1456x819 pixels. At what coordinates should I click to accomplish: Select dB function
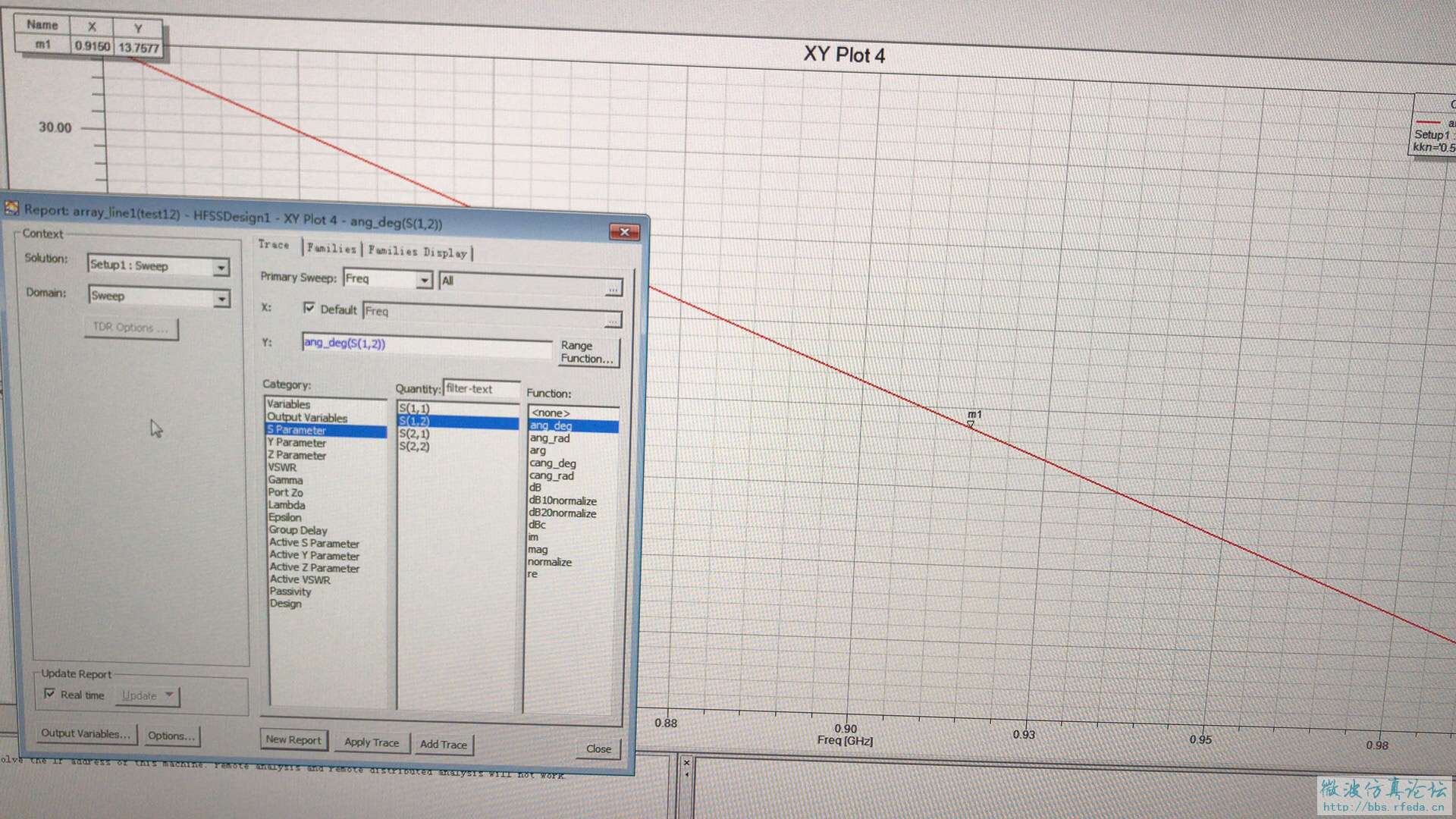pyautogui.click(x=535, y=488)
